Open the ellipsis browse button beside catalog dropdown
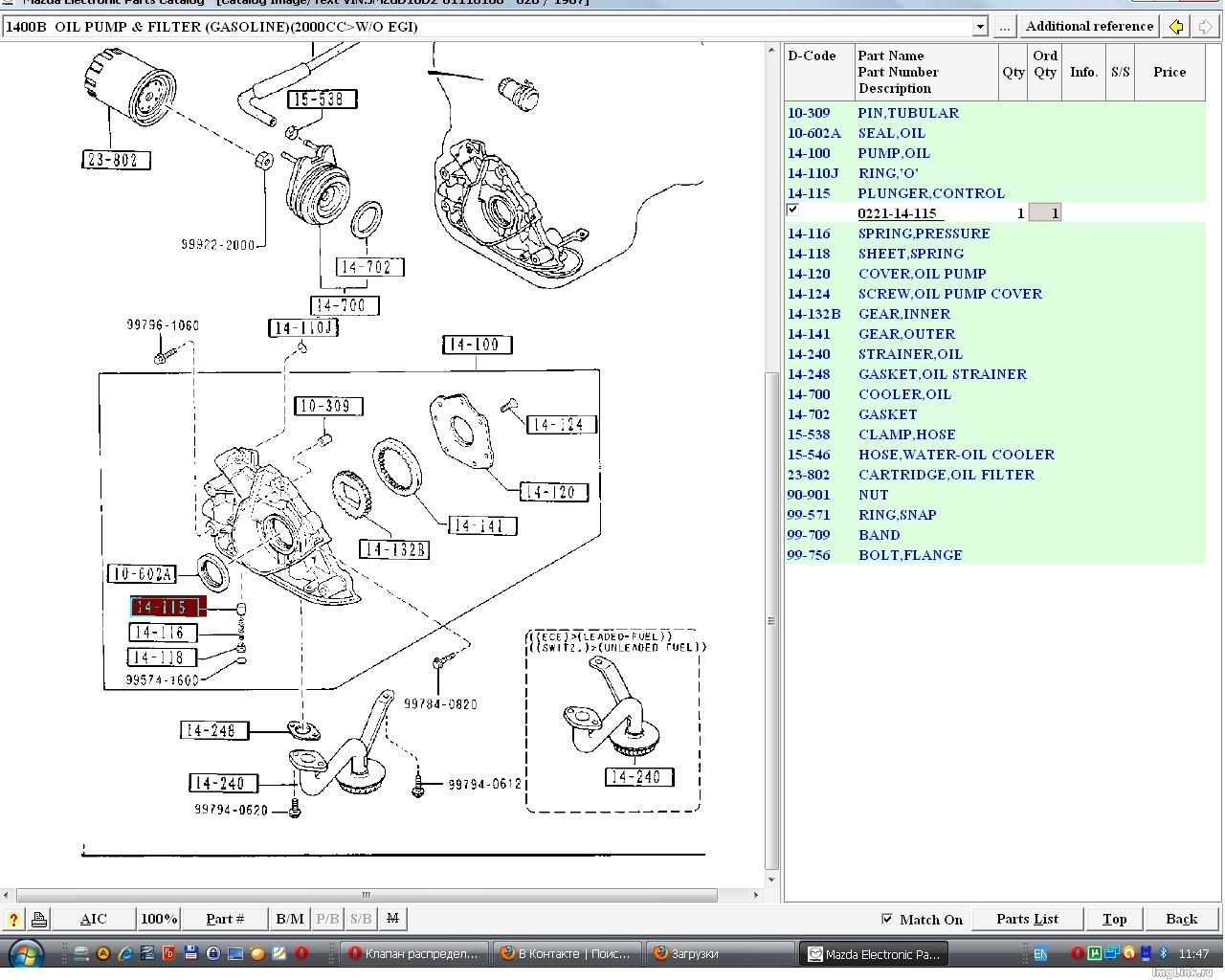This screenshot has width=1225, height=980. (x=1004, y=27)
